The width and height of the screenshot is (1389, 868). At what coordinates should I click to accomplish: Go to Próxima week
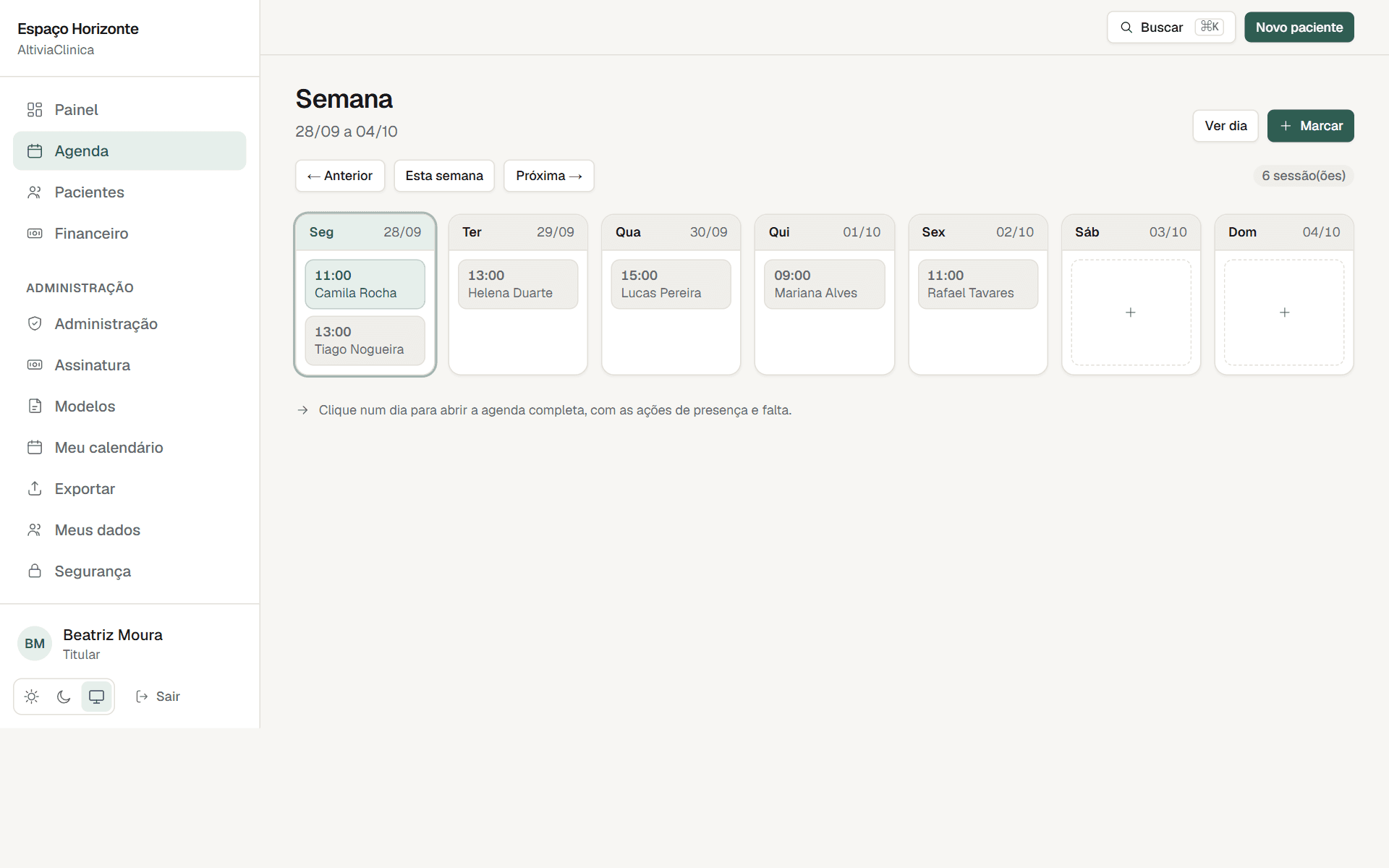549,176
